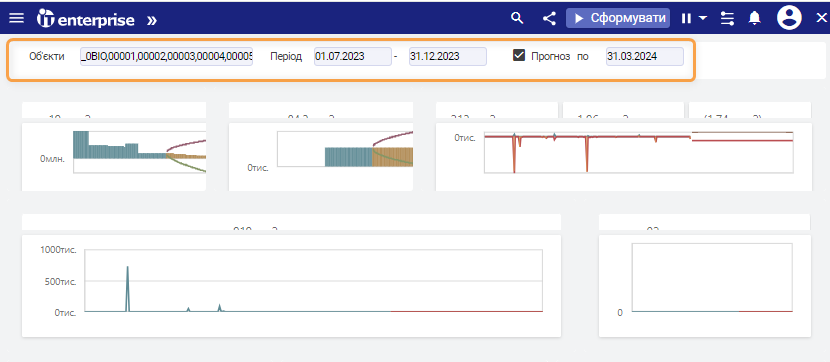
Task: Click the Період label
Action: (286, 57)
